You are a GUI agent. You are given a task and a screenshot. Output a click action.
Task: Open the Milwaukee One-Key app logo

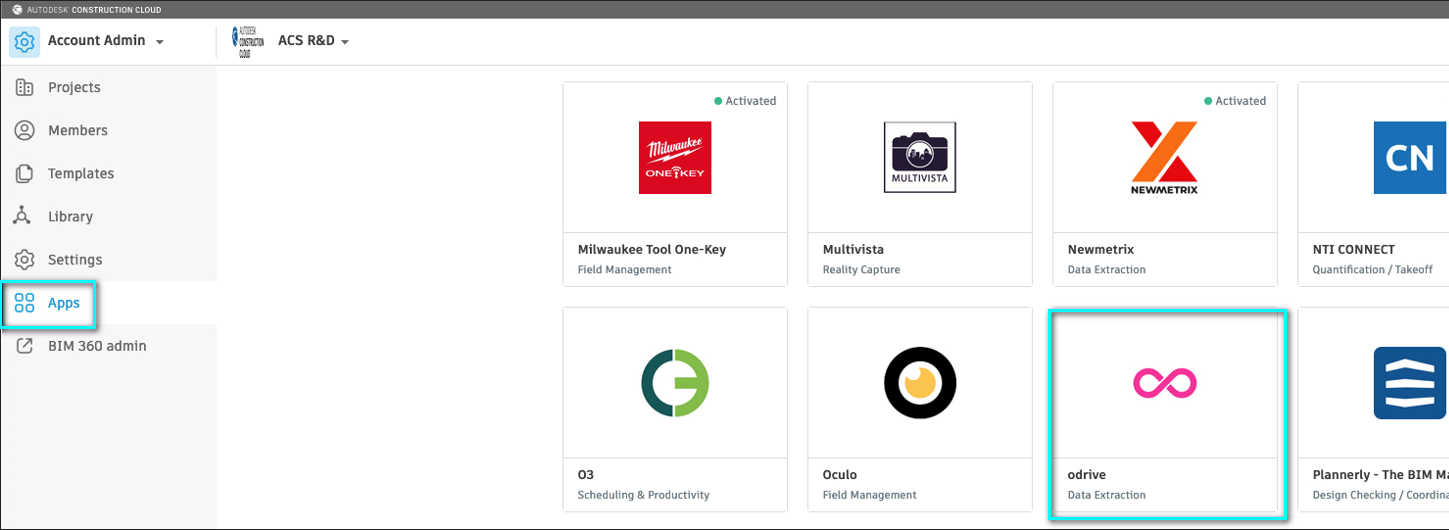coord(675,158)
